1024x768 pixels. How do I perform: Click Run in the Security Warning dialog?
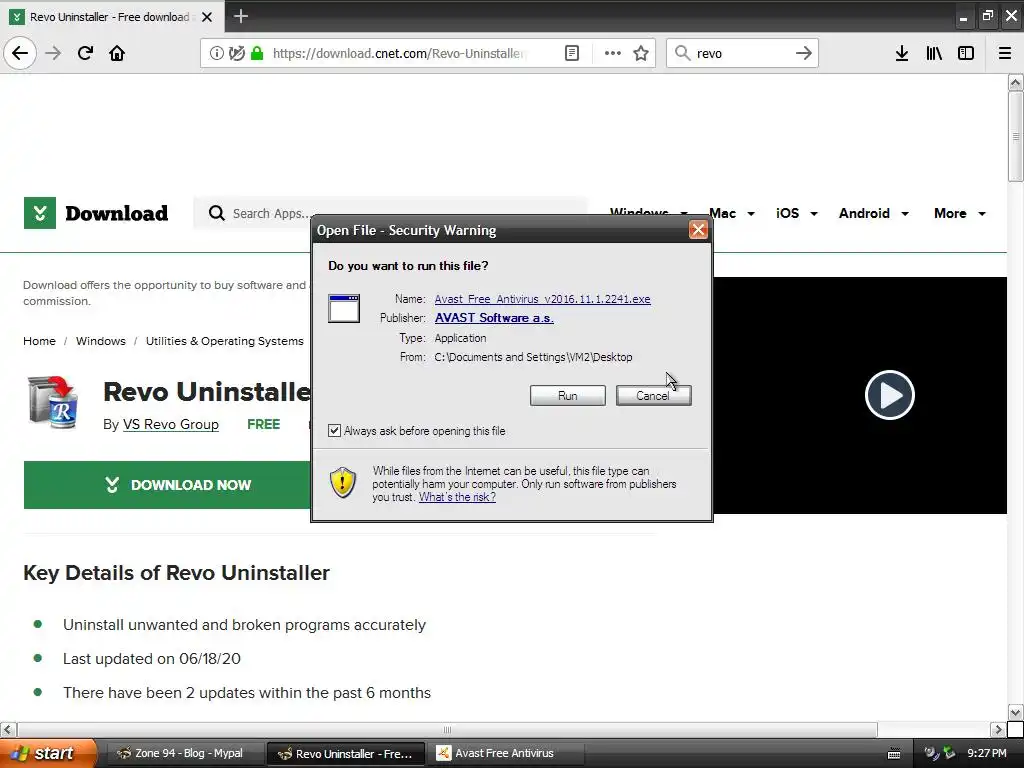pos(568,396)
